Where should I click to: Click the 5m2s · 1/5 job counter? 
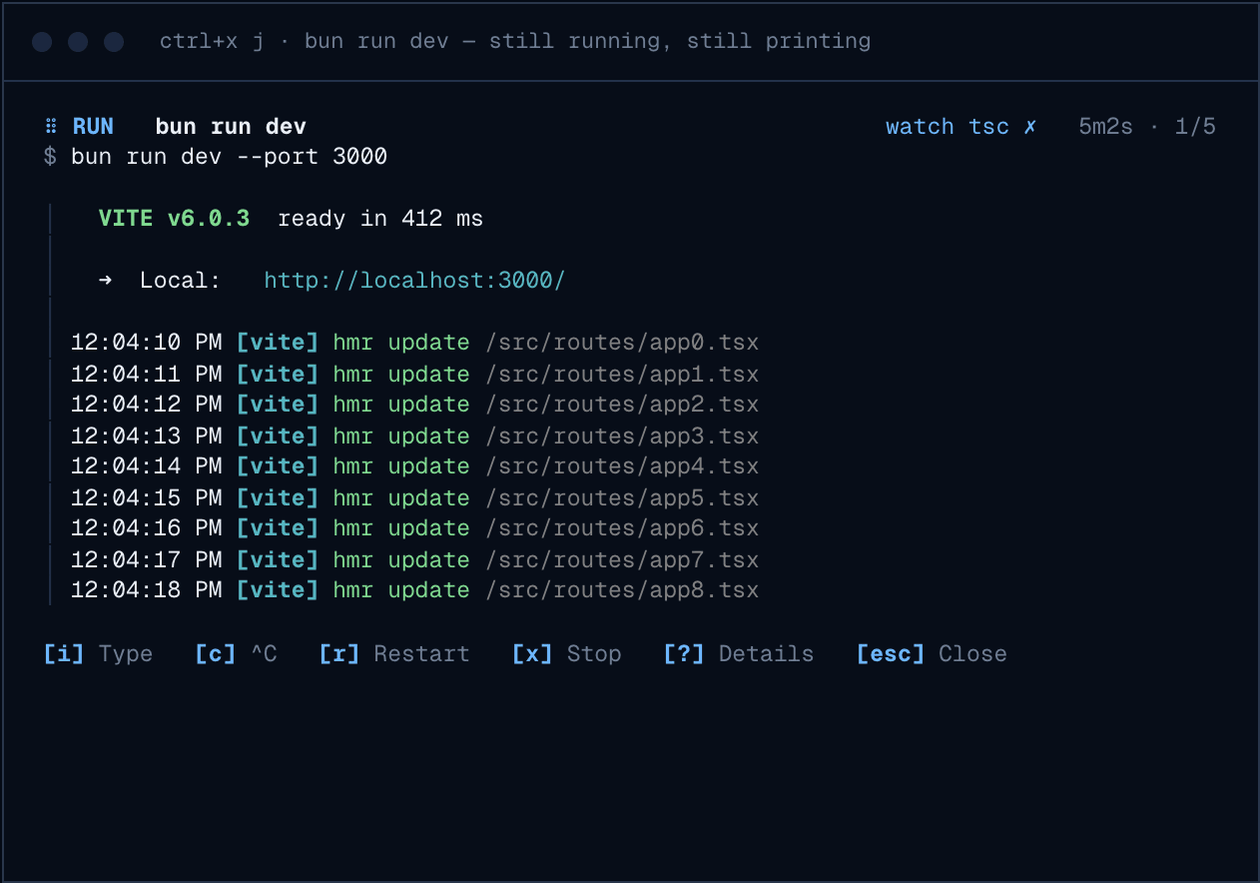pyautogui.click(x=1147, y=127)
